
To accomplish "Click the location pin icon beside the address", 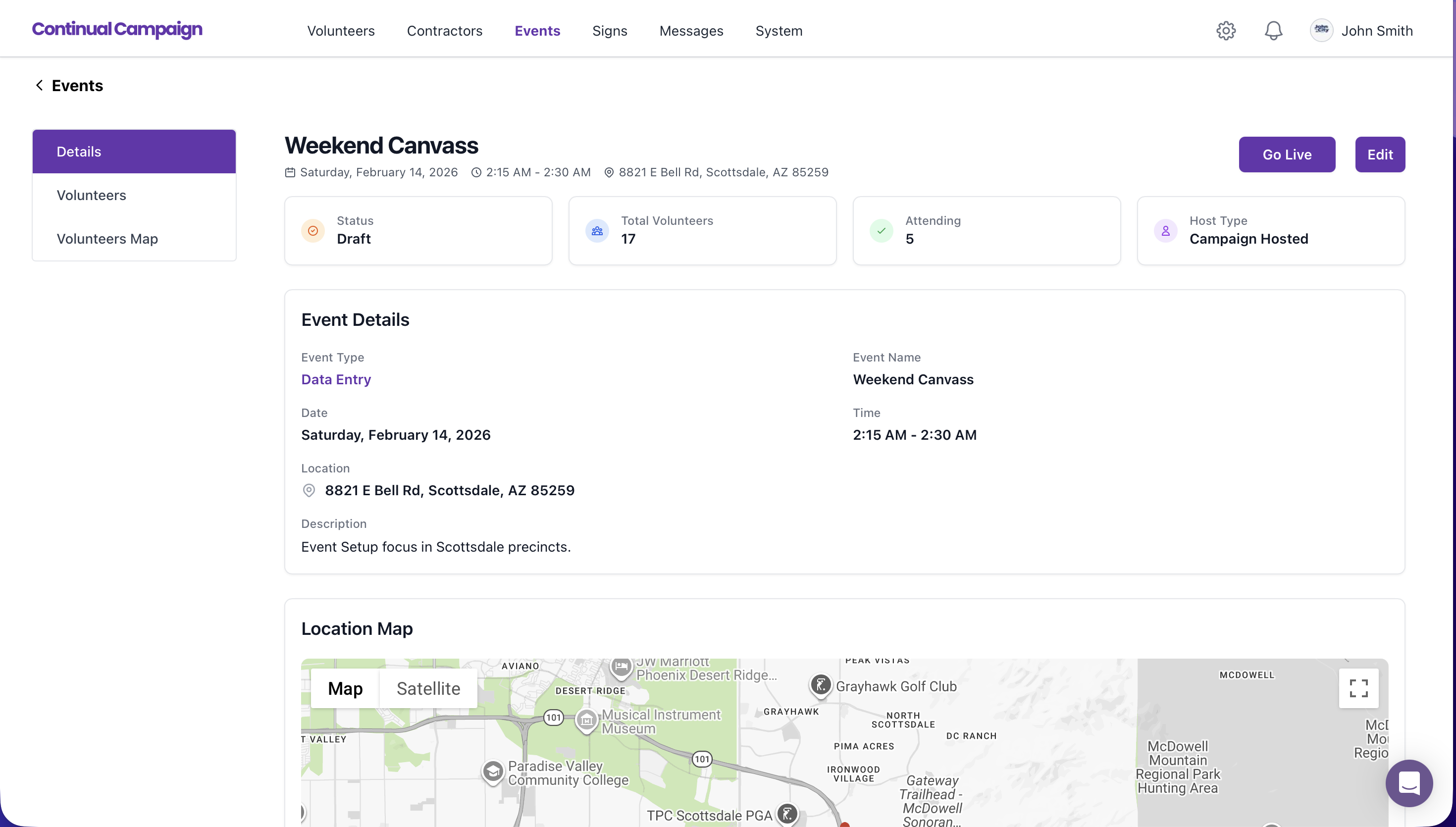I will 609,172.
